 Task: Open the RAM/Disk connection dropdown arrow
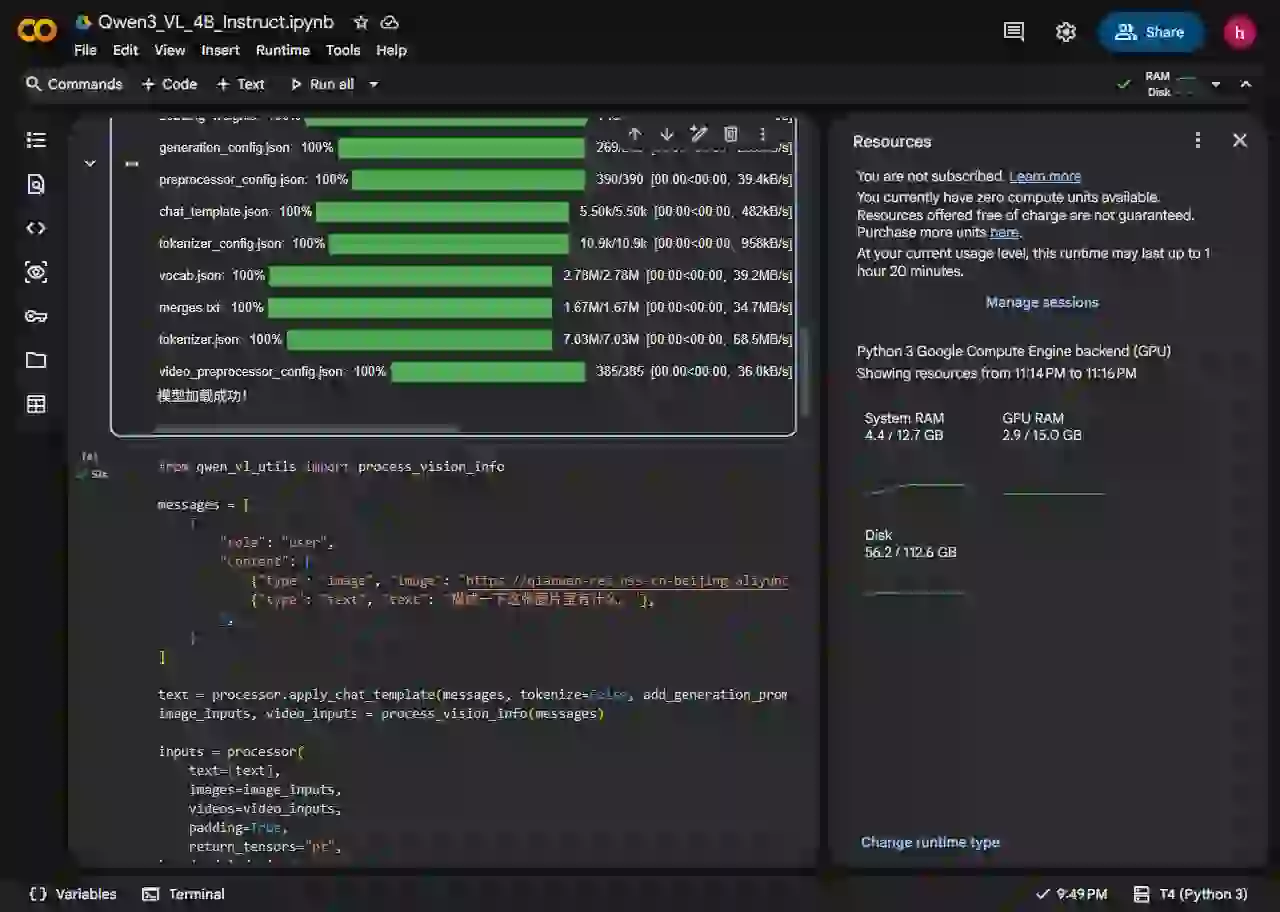pos(1216,84)
